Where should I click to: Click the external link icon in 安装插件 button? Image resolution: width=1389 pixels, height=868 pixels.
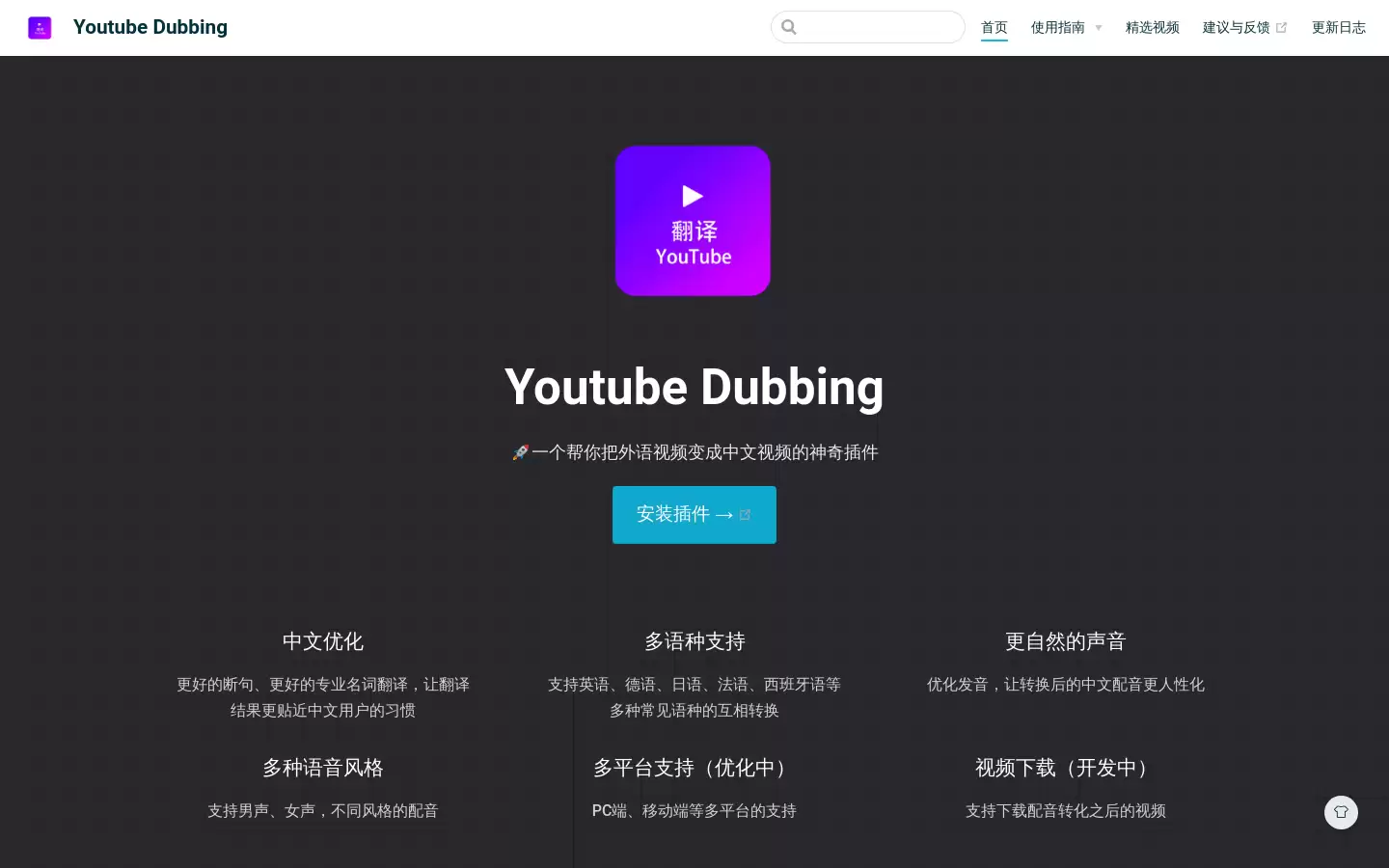point(745,515)
